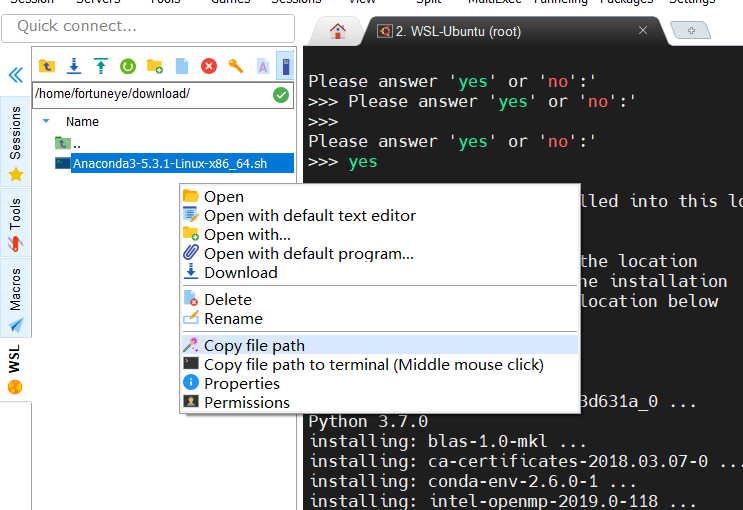
Task: Click the 'Python 3.7.0' terminal line
Action: coord(368,421)
